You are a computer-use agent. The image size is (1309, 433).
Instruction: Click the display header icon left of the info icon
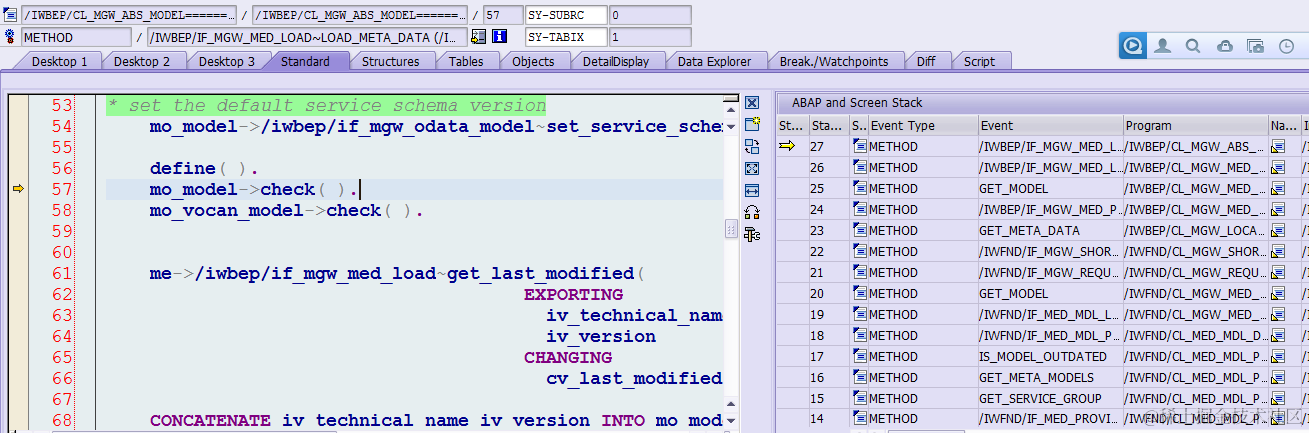tap(478, 37)
